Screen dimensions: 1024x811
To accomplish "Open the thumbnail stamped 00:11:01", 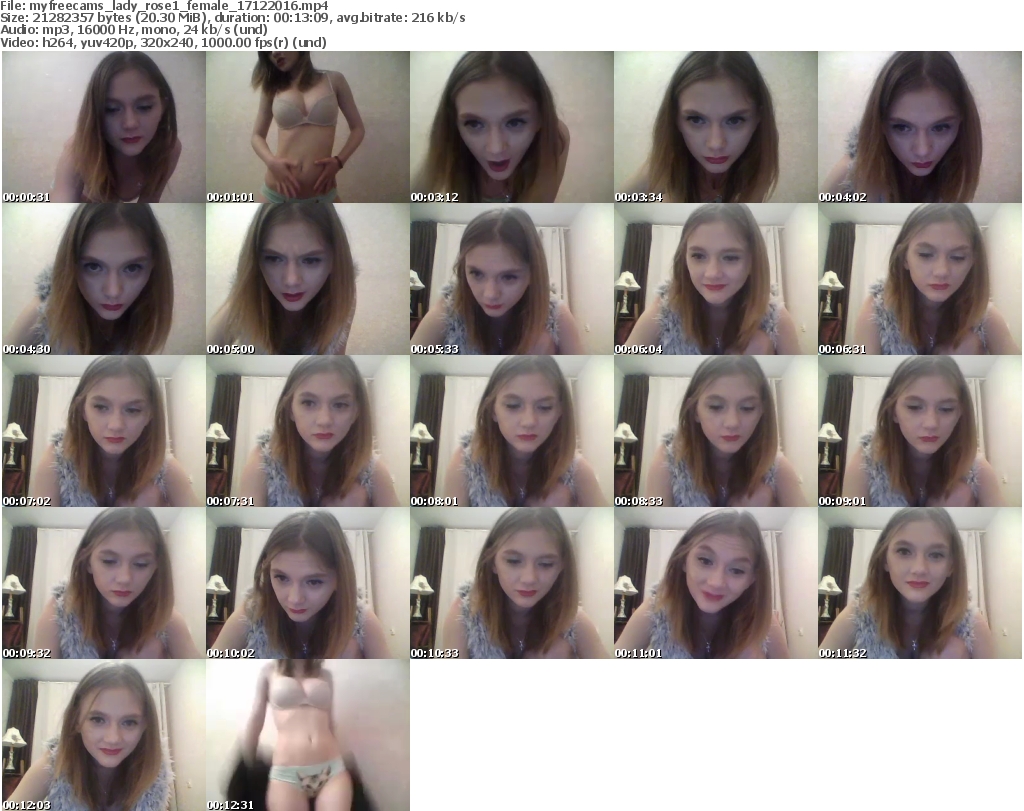I will tap(715, 583).
